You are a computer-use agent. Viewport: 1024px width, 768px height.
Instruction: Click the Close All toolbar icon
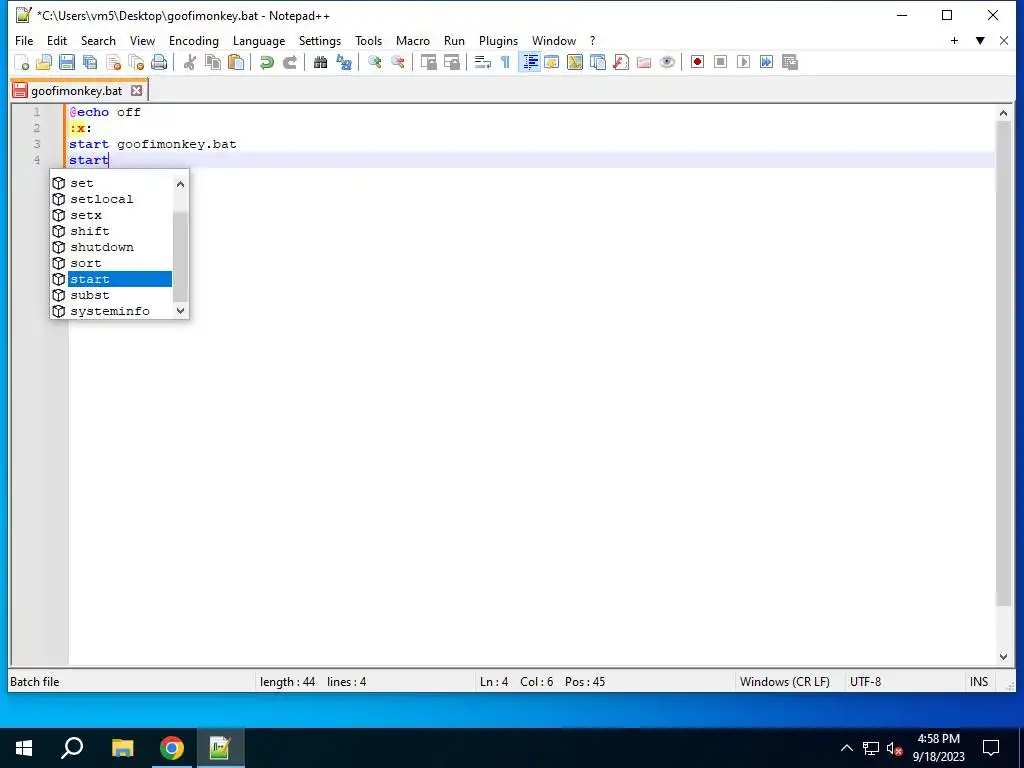pyautogui.click(x=136, y=62)
